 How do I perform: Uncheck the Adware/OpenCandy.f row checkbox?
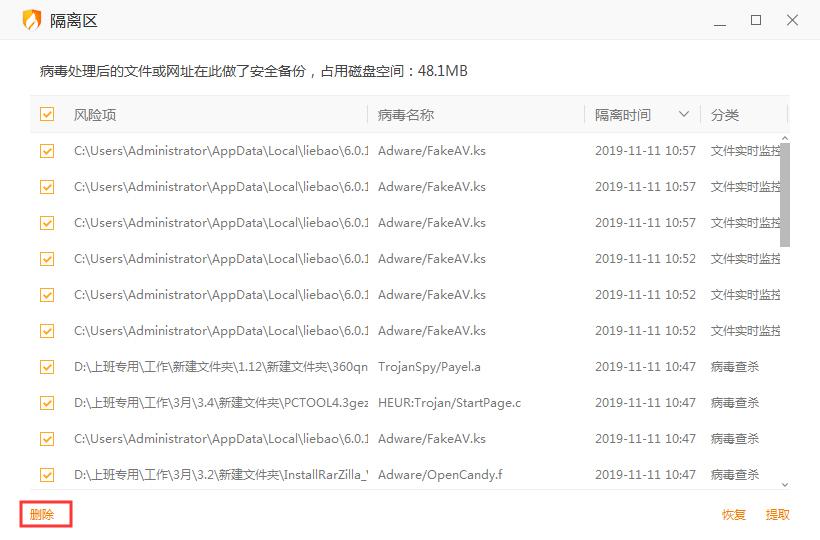point(47,475)
